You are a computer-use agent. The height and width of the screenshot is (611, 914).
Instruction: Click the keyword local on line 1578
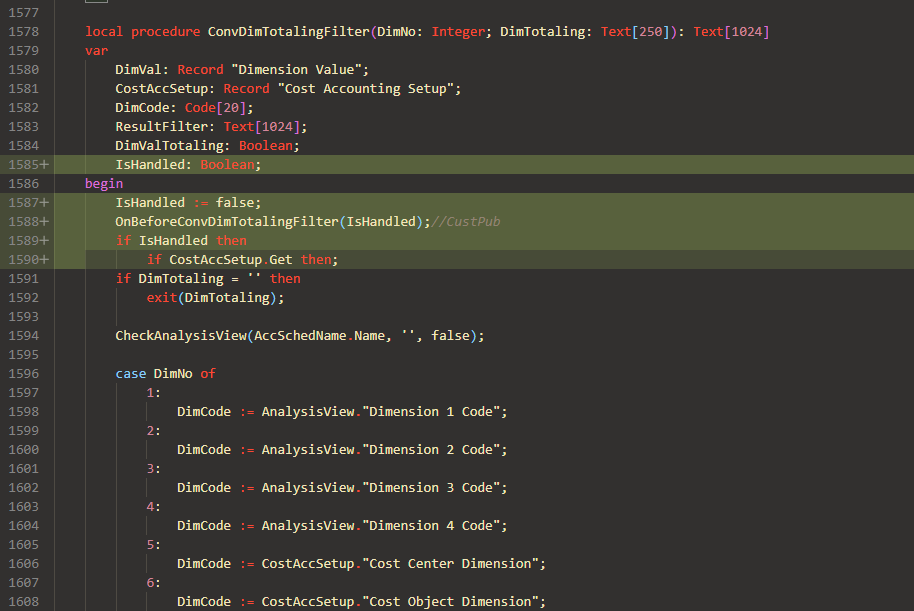tap(104, 31)
